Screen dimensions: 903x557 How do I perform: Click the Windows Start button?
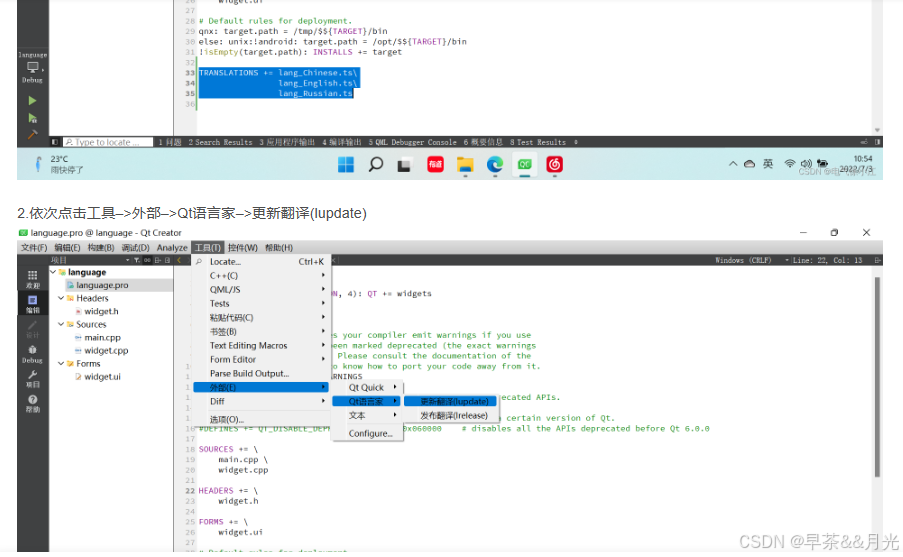(346, 165)
